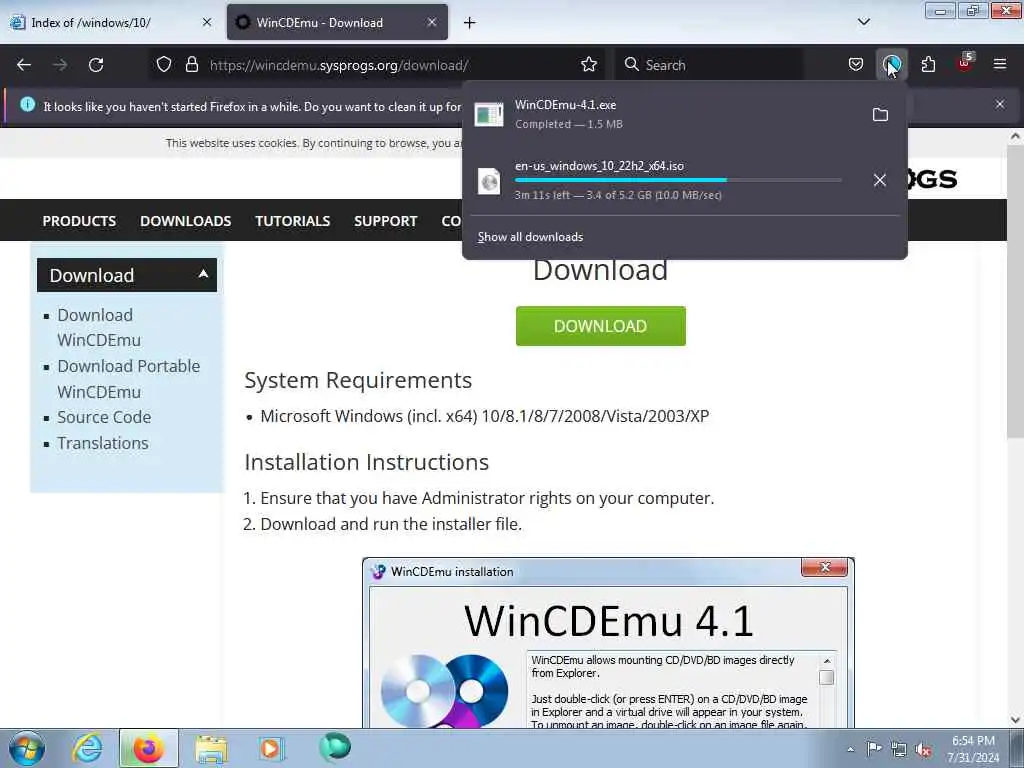Open the Source Code link
Image resolution: width=1024 pixels, height=768 pixels.
click(x=104, y=417)
